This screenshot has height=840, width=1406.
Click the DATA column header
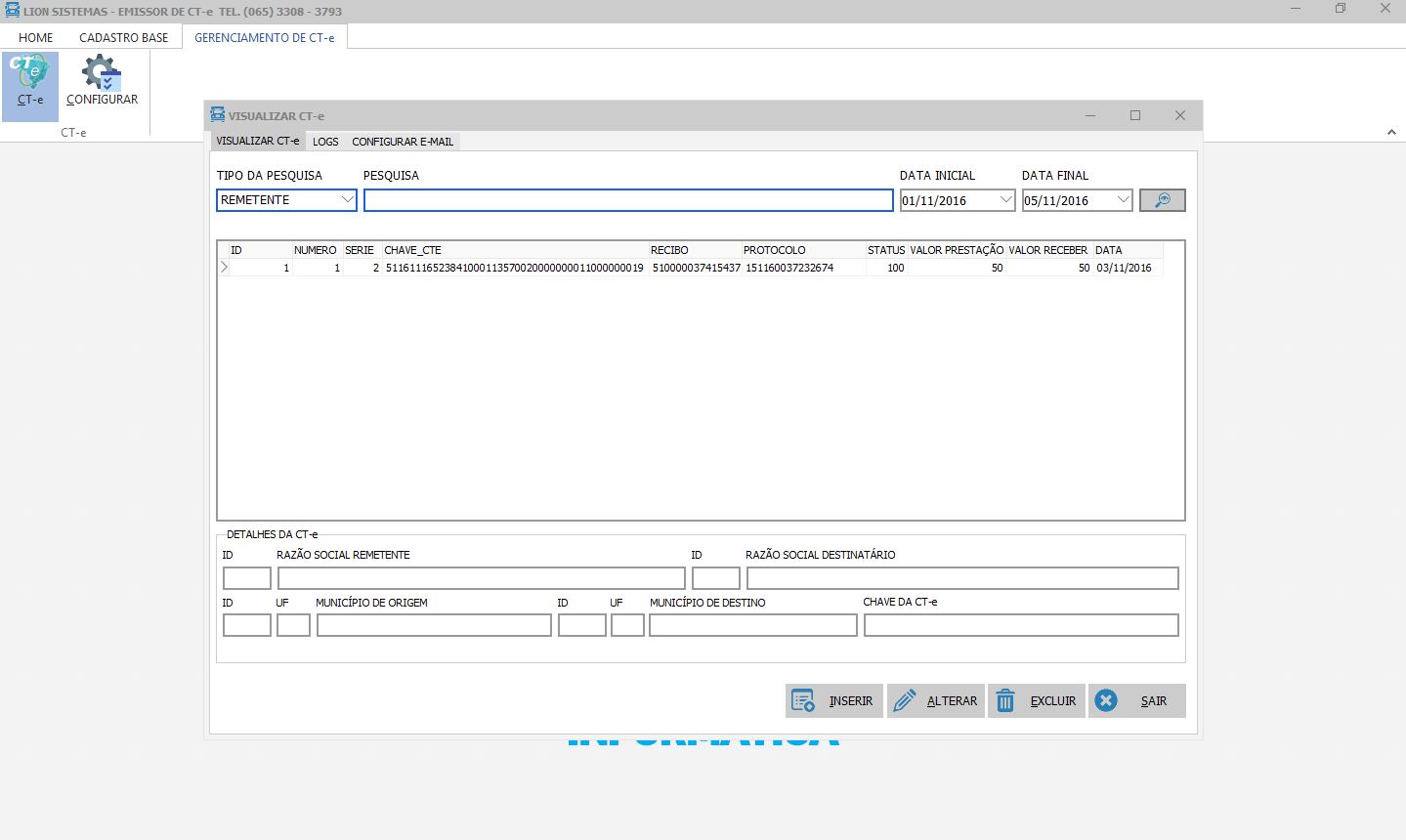[1128, 250]
